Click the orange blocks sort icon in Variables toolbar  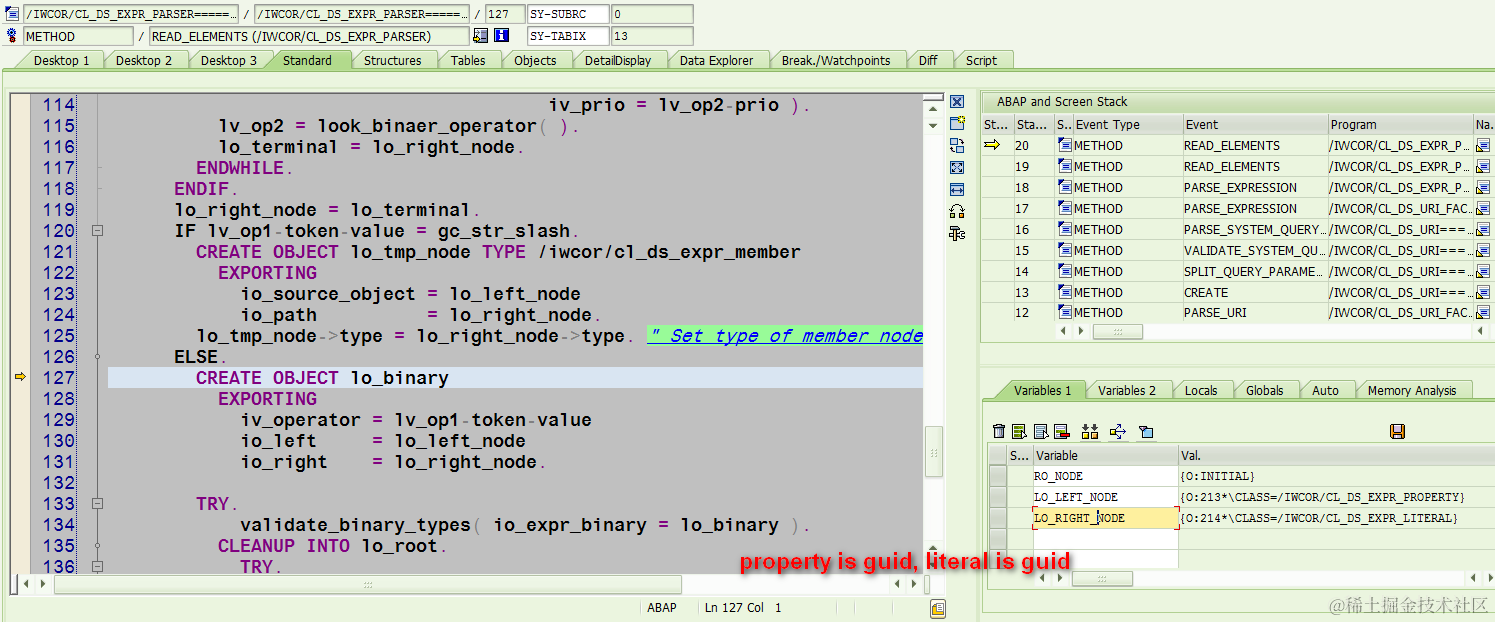(1090, 431)
